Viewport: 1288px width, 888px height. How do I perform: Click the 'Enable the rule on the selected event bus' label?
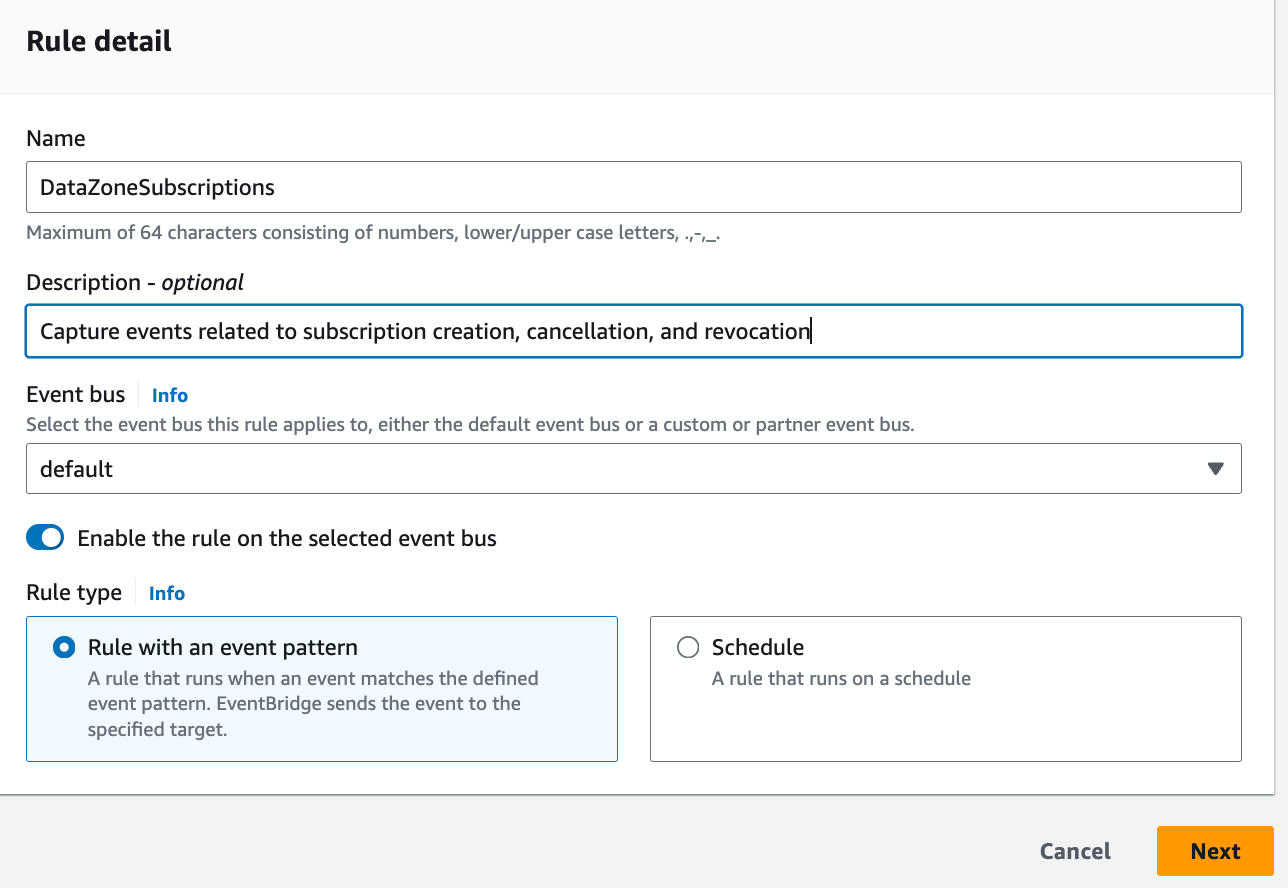287,538
